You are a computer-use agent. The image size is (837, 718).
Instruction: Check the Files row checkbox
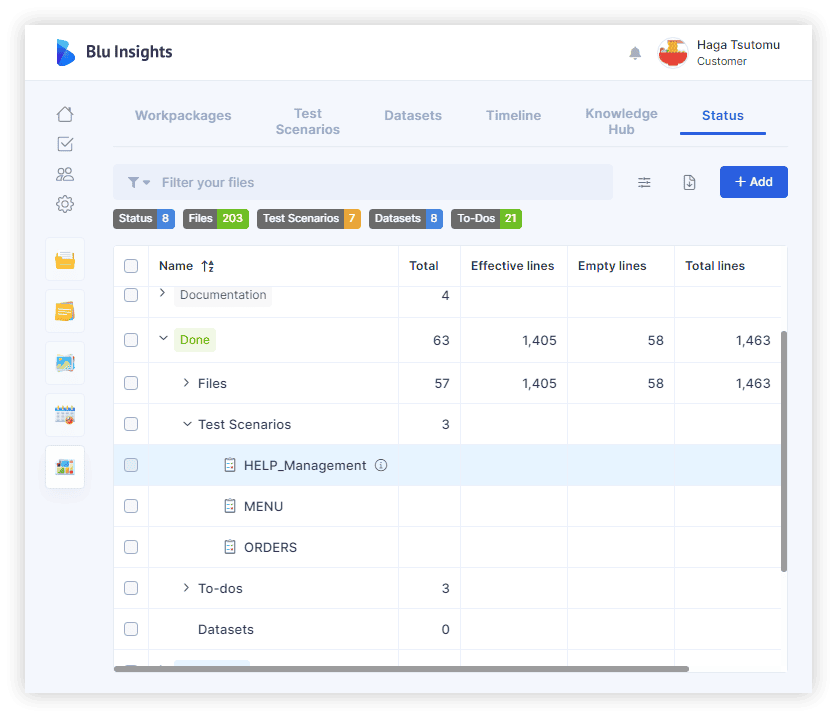pos(131,383)
